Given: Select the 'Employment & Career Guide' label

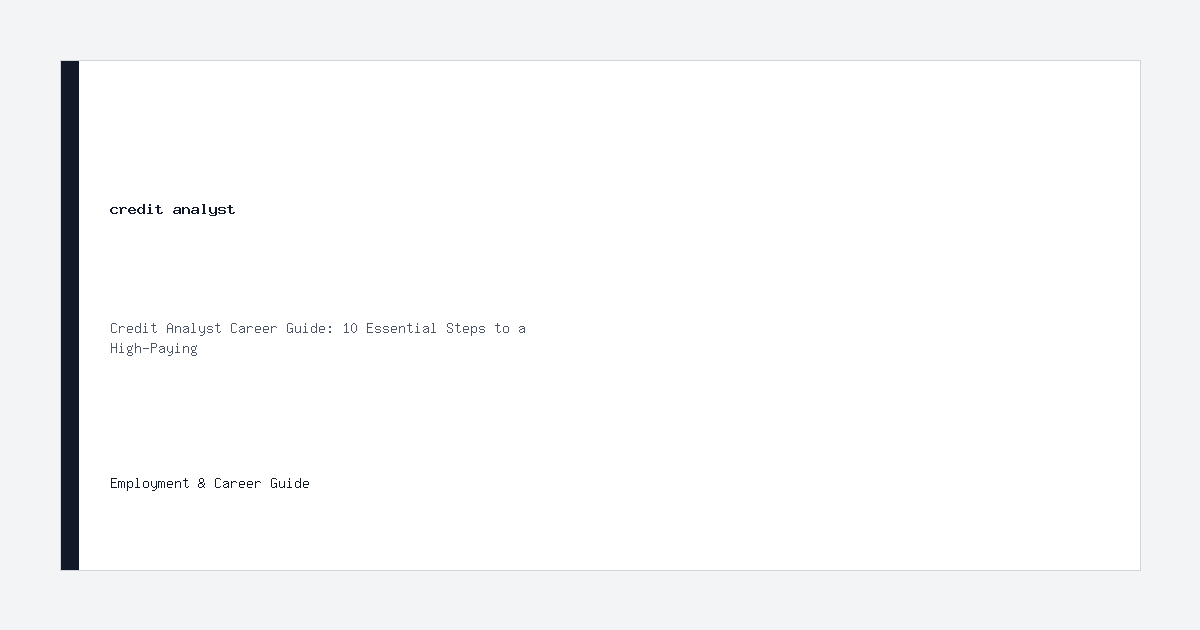Looking at the screenshot, I should point(210,483).
